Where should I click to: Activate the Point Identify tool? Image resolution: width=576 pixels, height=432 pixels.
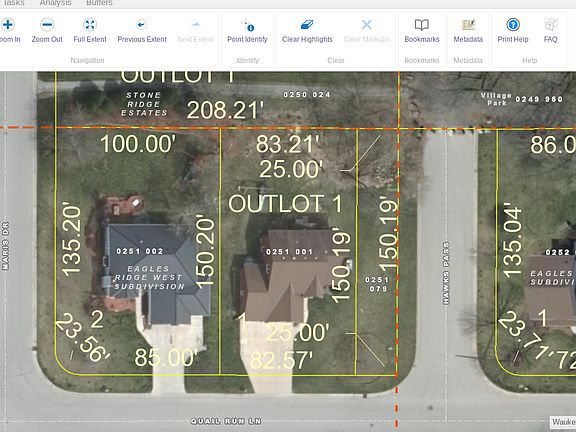pyautogui.click(x=247, y=30)
